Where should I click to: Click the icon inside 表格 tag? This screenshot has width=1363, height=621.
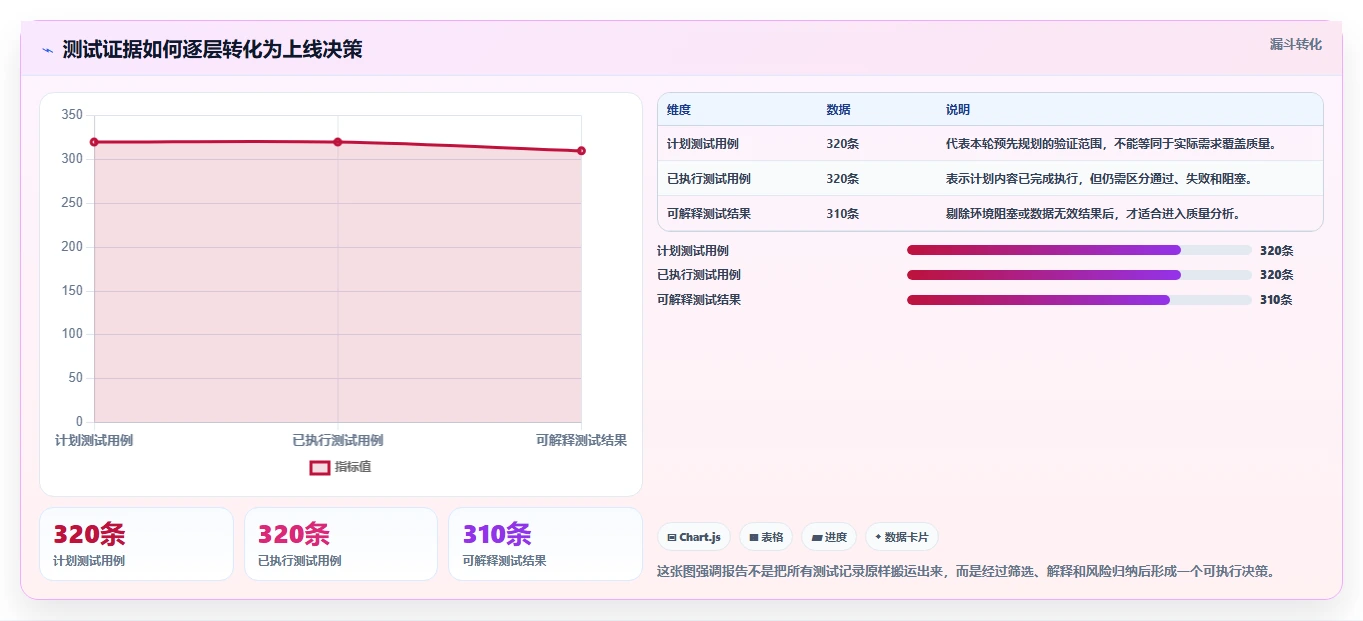[754, 538]
